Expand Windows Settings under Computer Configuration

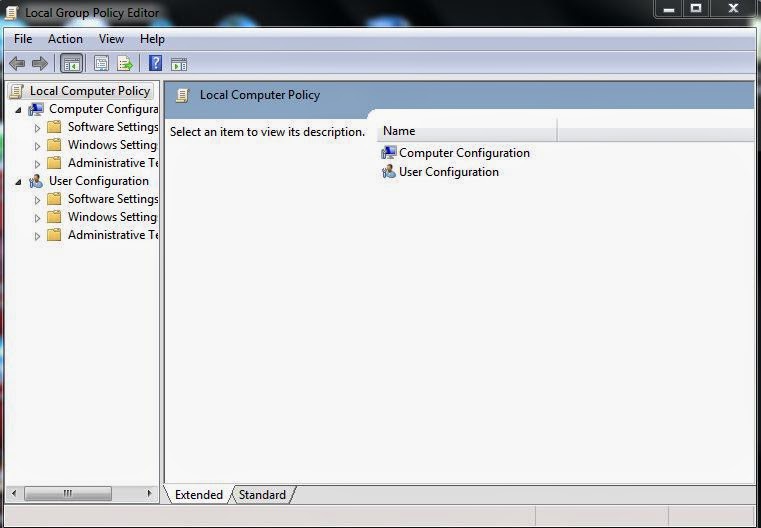(x=37, y=146)
